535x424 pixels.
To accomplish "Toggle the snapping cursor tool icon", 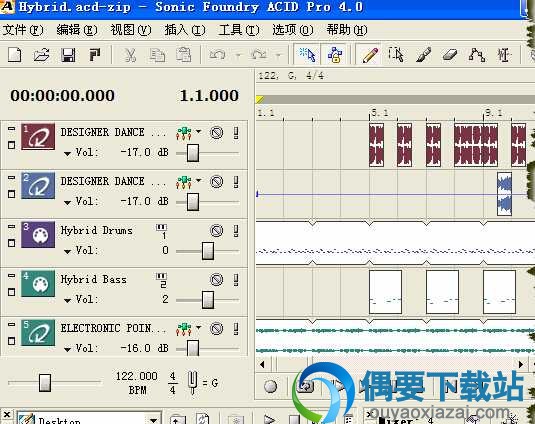I will (x=307, y=55).
